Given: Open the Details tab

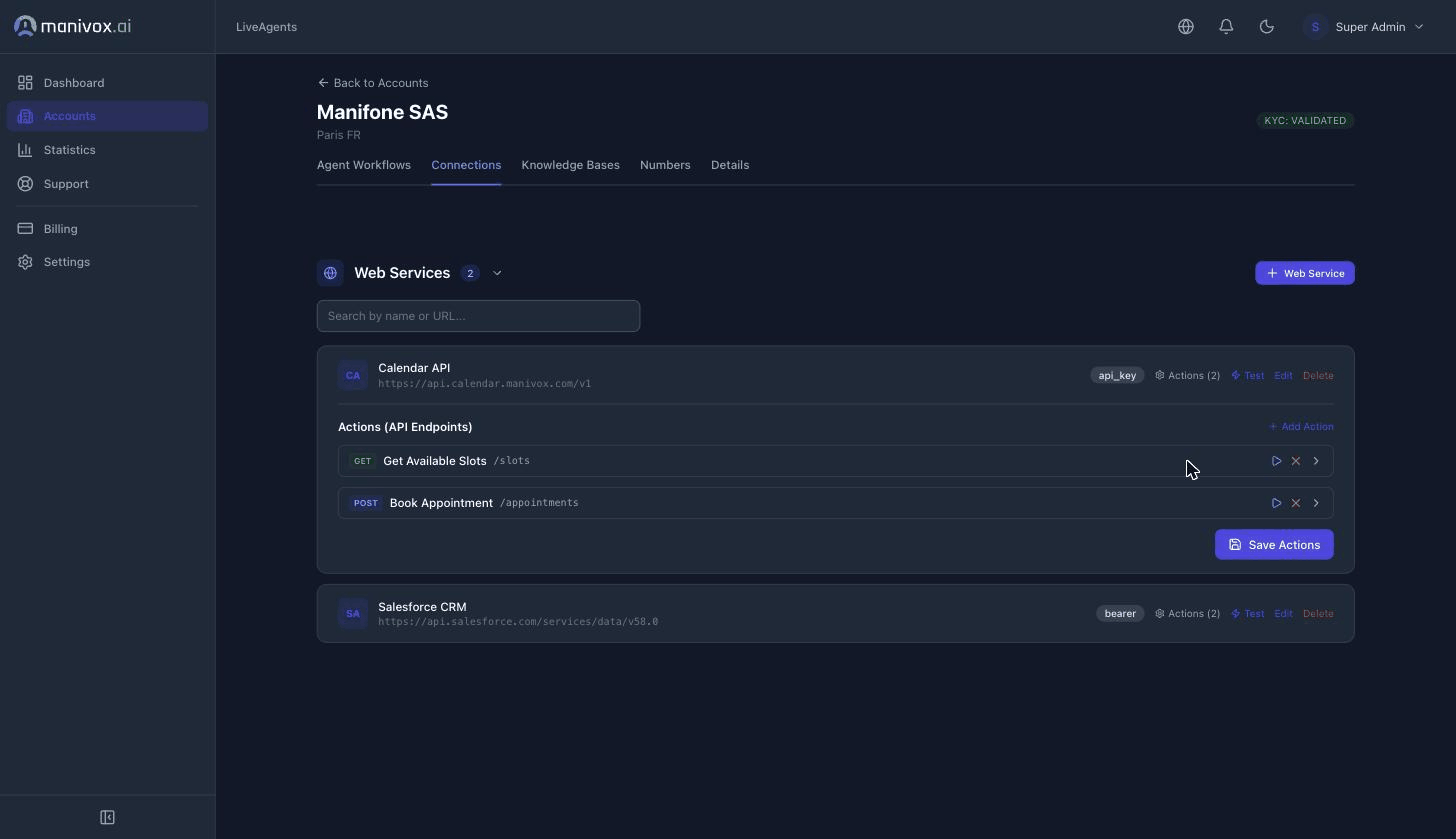Looking at the screenshot, I should point(730,165).
